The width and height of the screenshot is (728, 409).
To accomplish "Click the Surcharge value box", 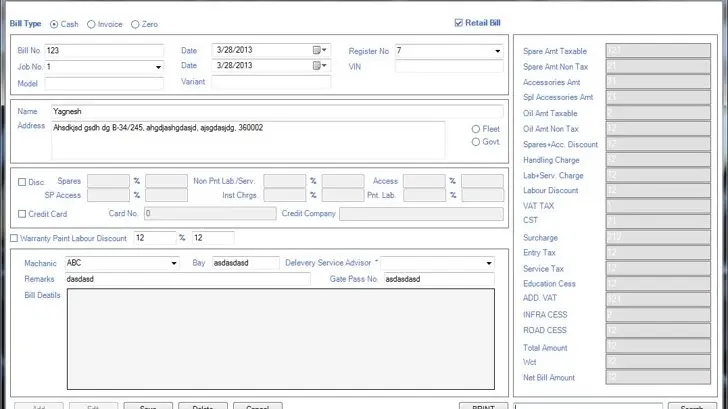I will pos(658,237).
